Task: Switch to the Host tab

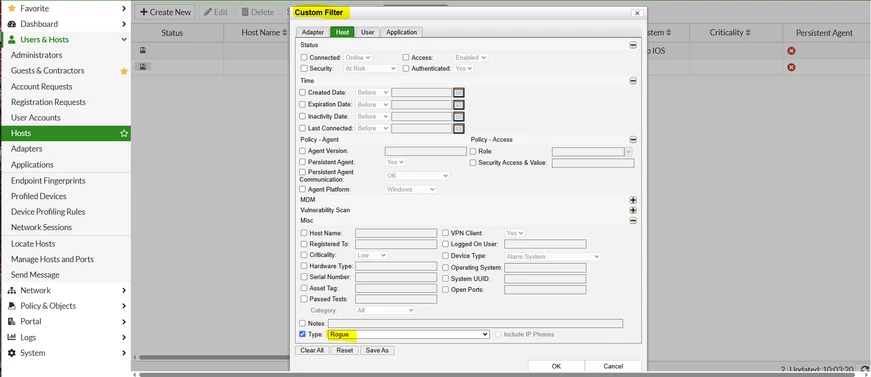Action: [x=343, y=32]
